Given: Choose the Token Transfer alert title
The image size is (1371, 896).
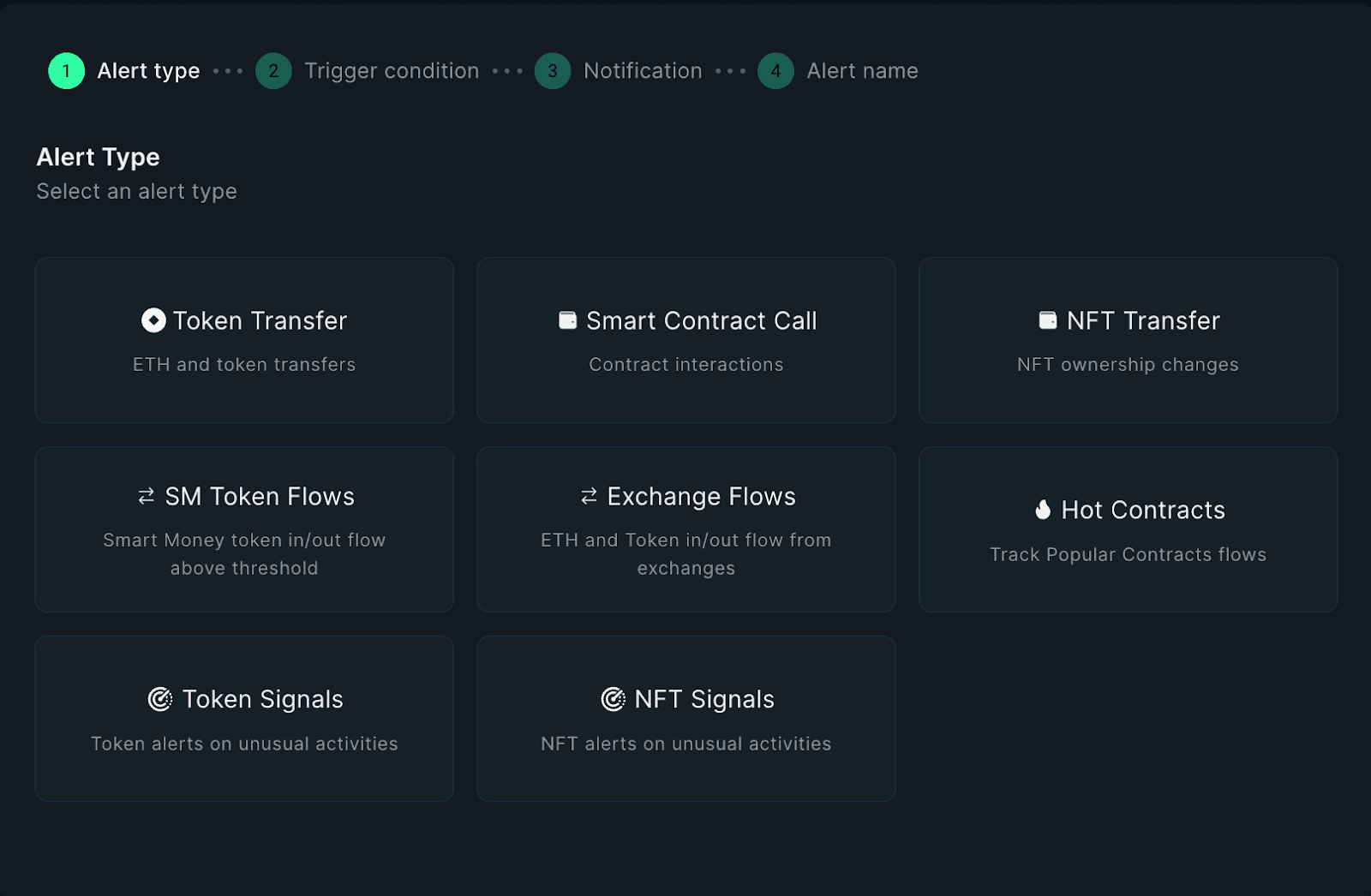Looking at the screenshot, I should [260, 320].
